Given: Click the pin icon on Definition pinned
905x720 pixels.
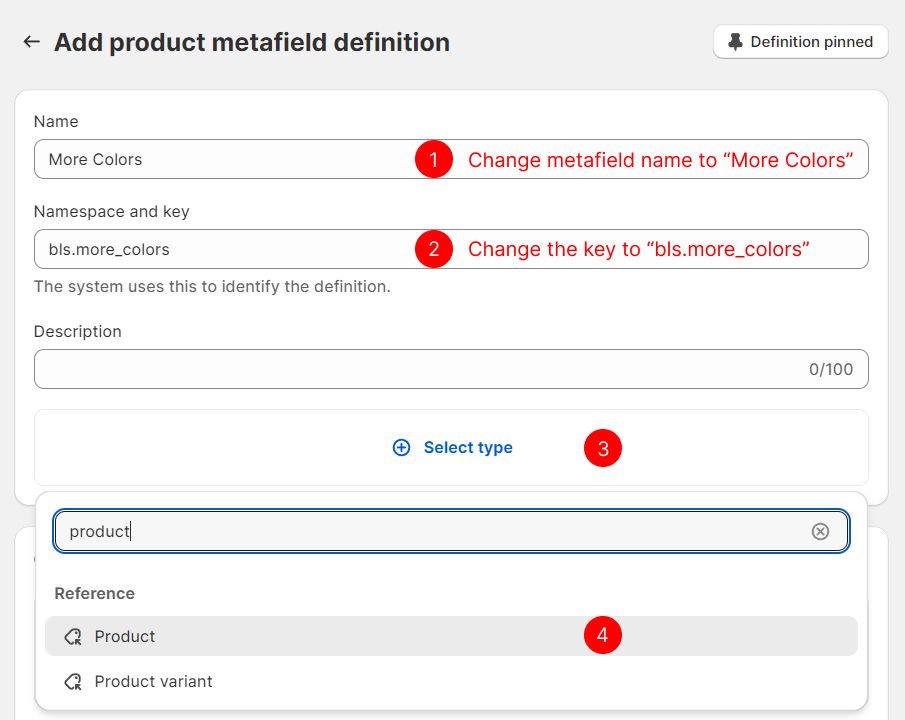Looking at the screenshot, I should [736, 42].
